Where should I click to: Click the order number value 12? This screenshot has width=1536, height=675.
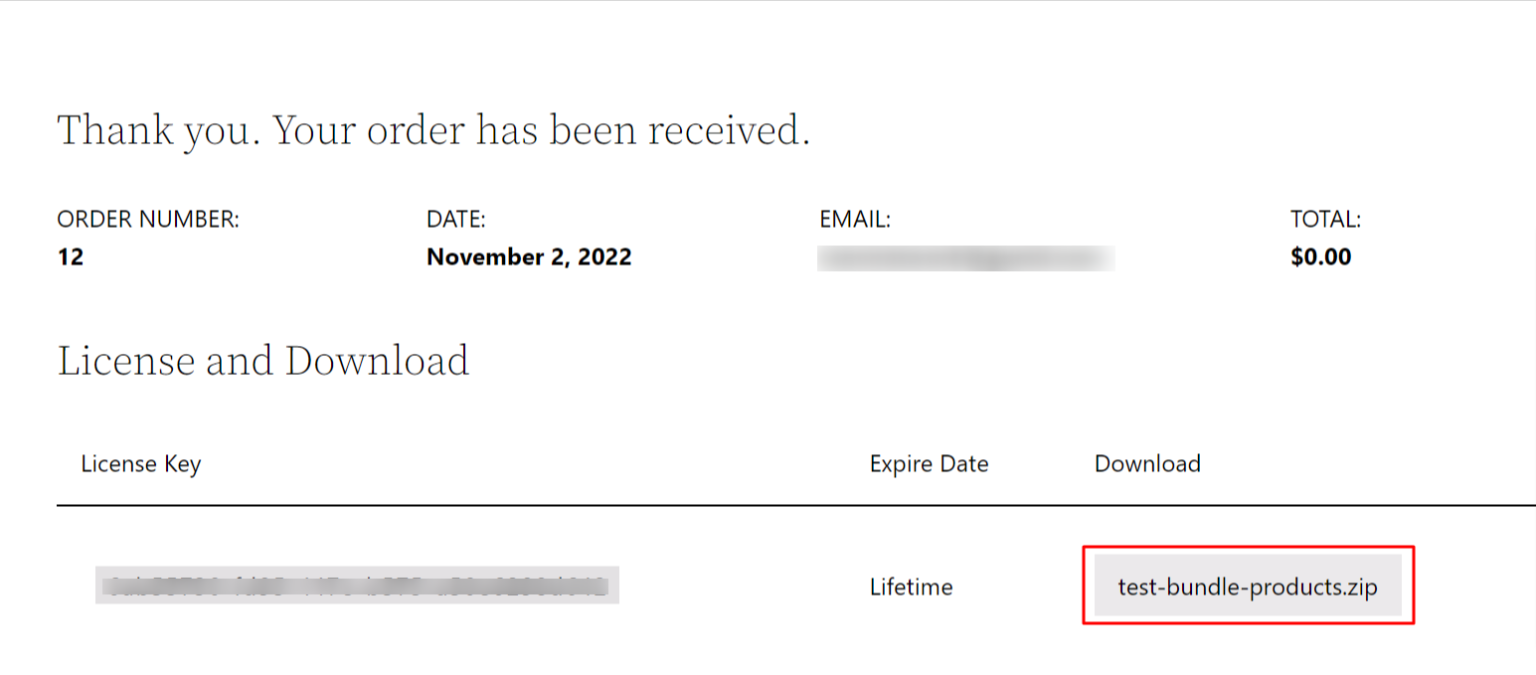pyautogui.click(x=70, y=257)
